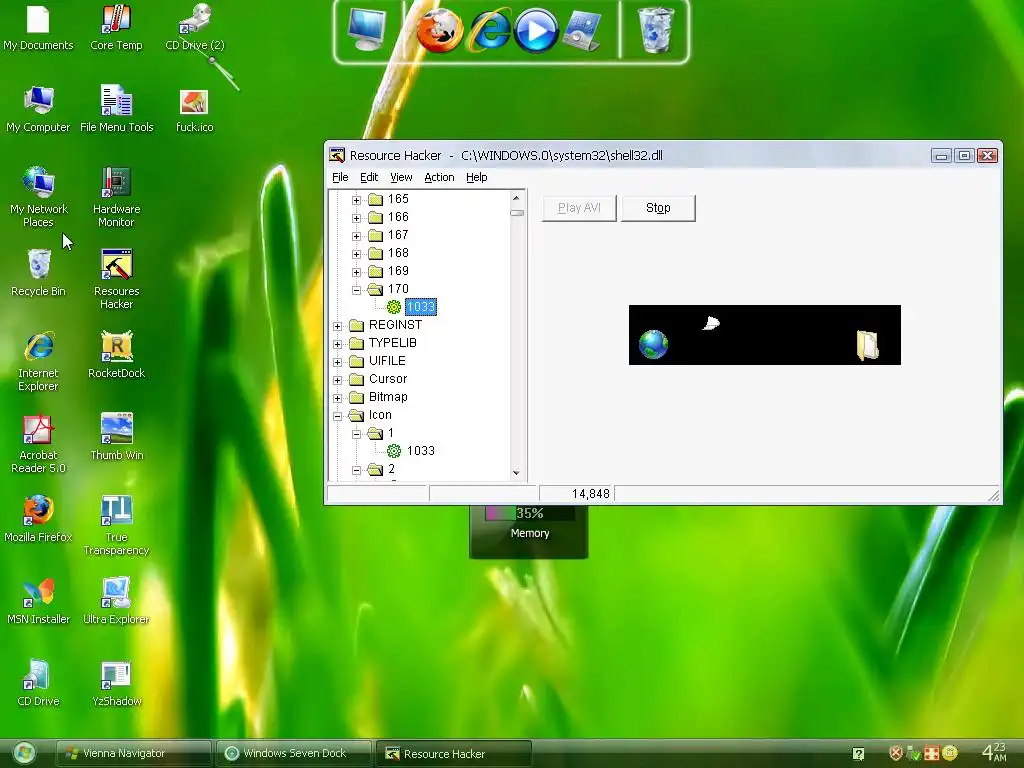
Task: Open the Action menu
Action: (x=439, y=177)
